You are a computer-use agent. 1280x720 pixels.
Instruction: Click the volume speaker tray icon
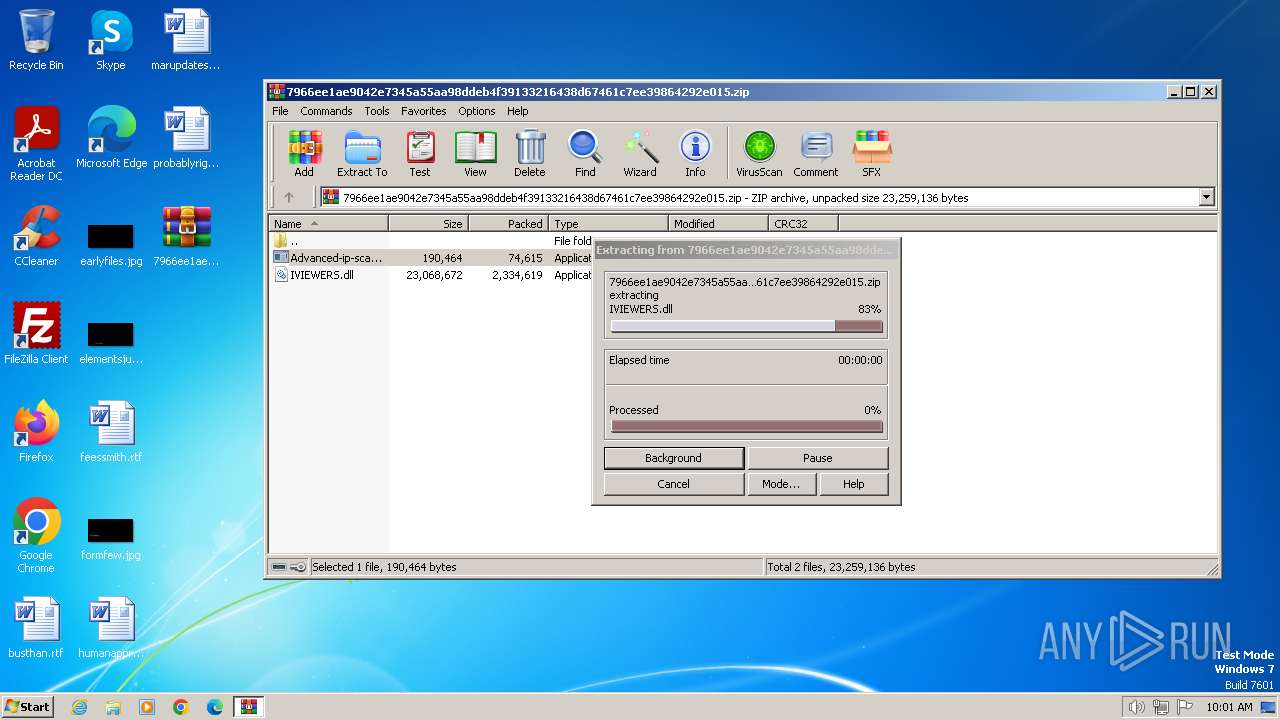pos(1136,707)
